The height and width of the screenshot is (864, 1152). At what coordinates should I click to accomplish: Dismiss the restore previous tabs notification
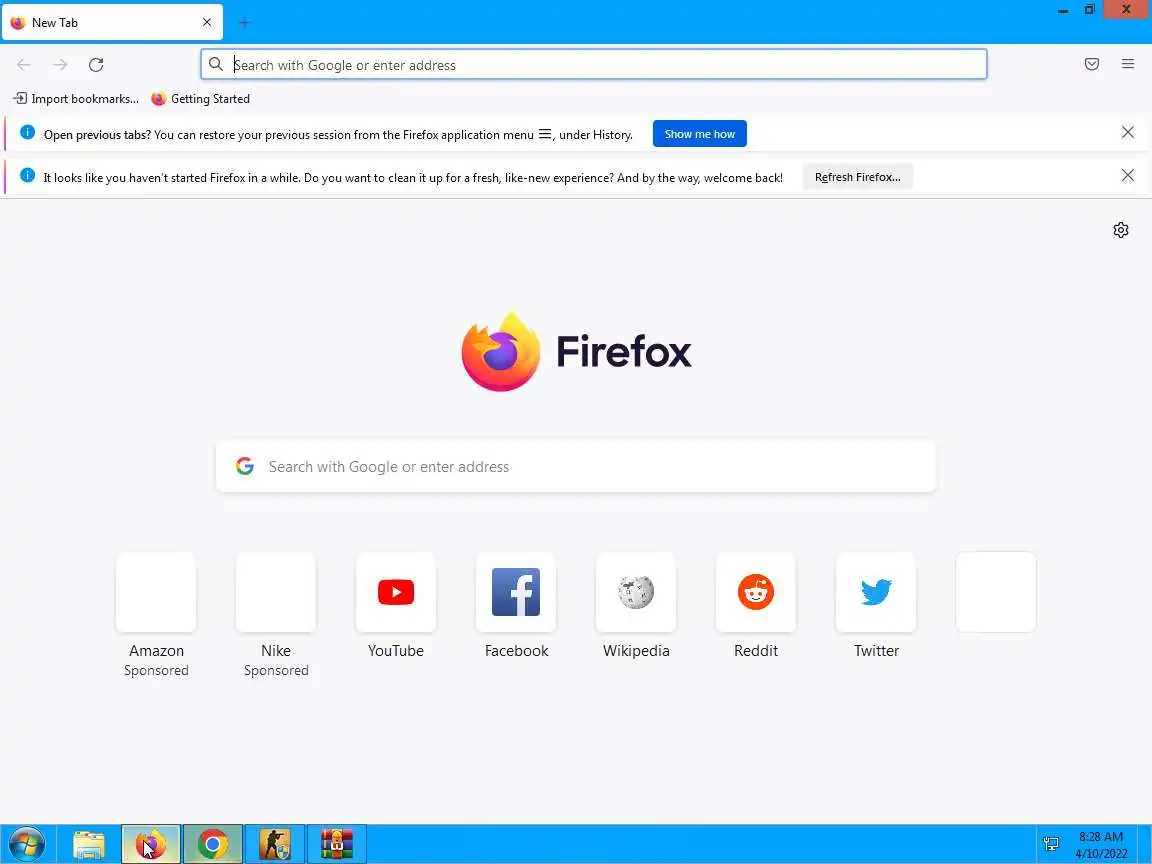pos(1128,132)
